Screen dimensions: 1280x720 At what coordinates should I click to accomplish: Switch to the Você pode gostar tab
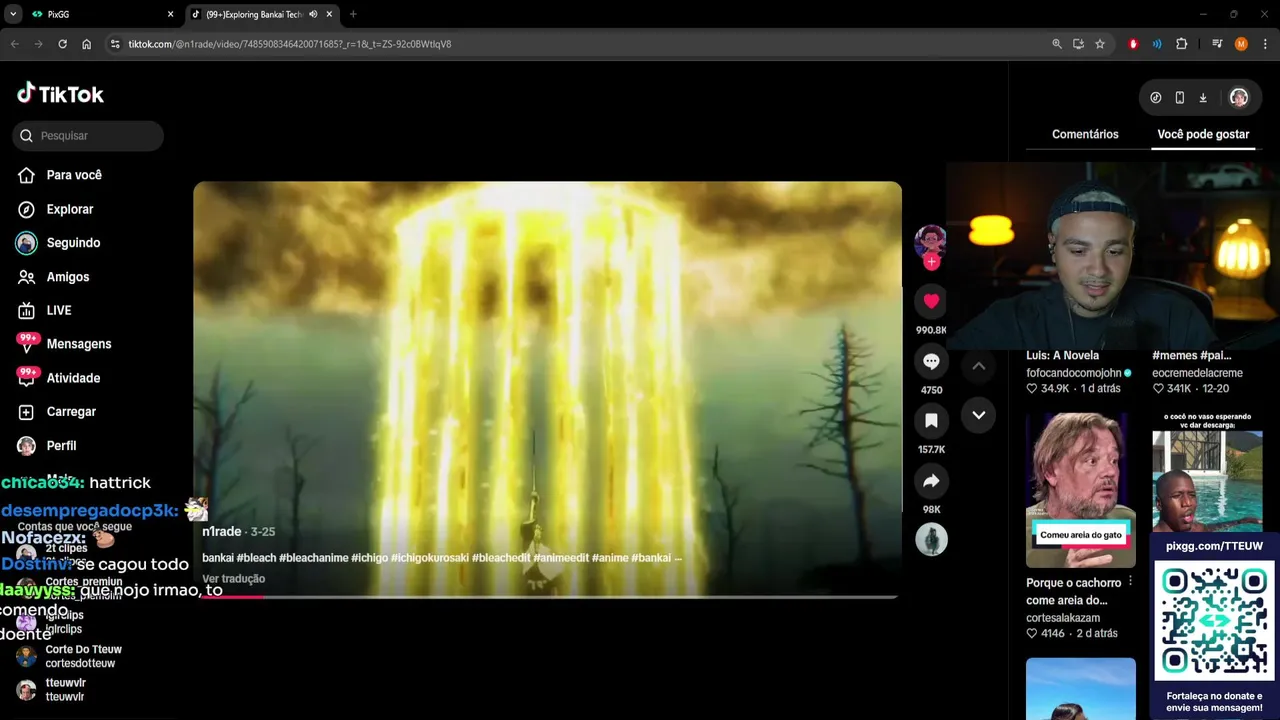1203,134
